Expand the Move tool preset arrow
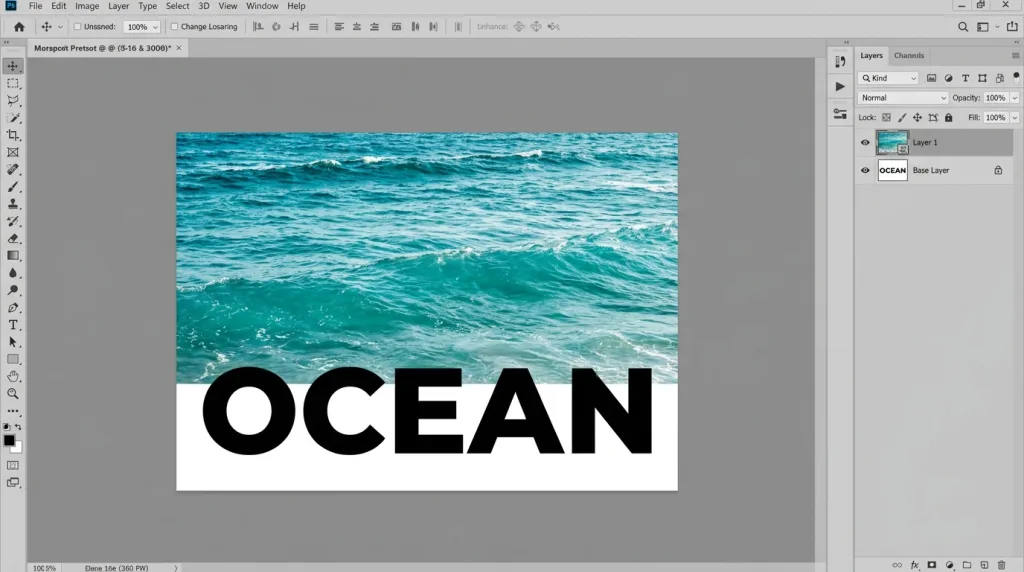1024x572 pixels. (60, 27)
